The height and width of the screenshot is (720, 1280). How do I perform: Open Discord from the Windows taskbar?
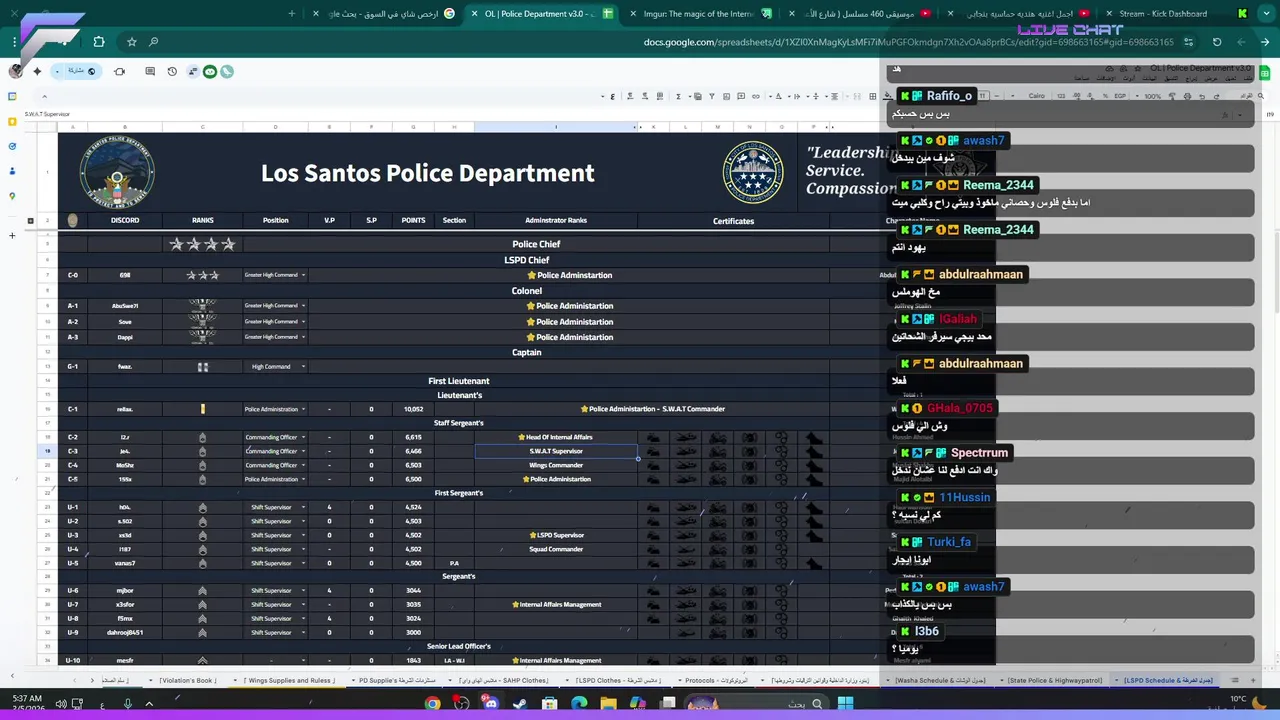point(490,704)
